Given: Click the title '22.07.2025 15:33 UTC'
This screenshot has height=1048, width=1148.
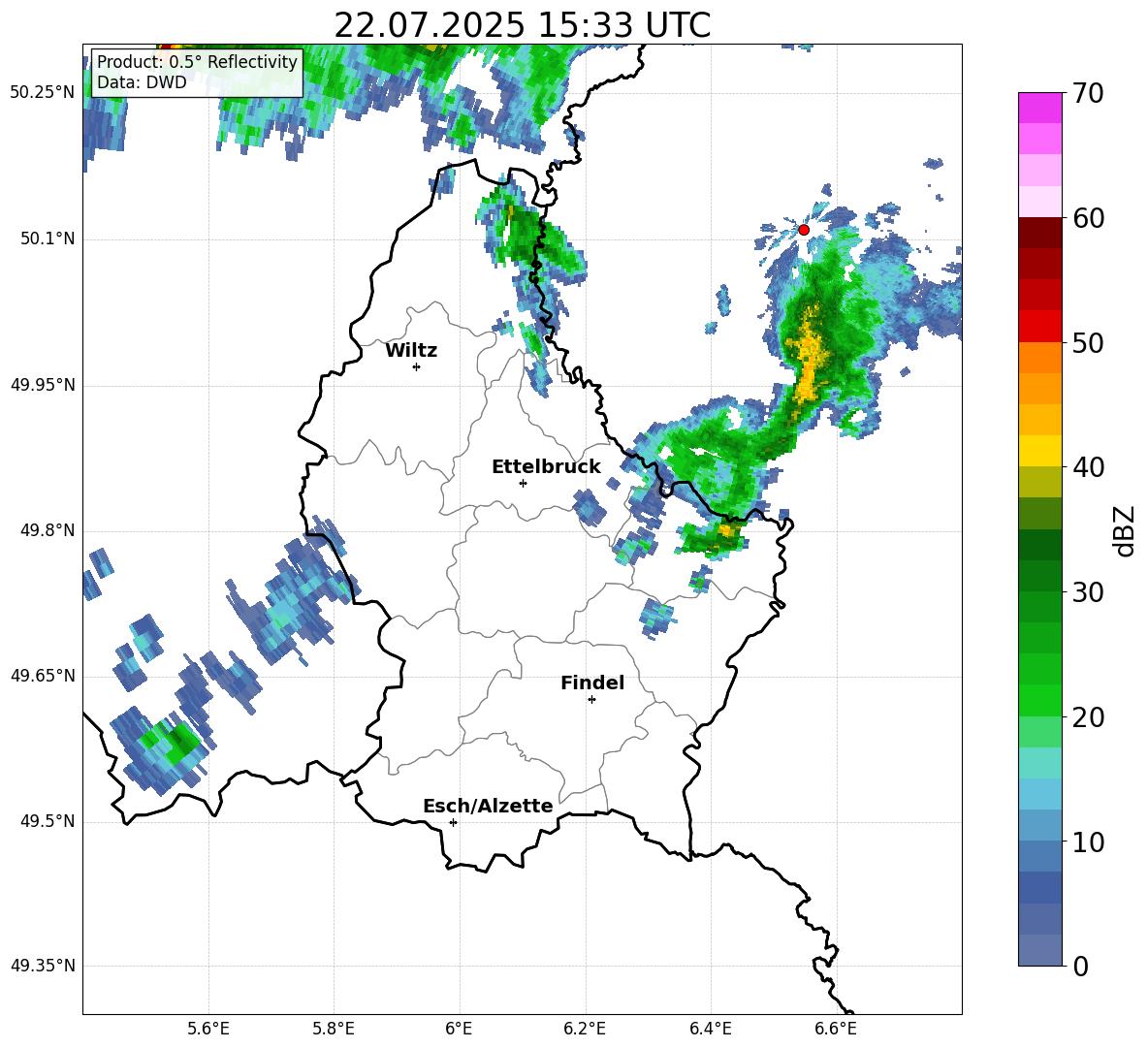Looking at the screenshot, I should (x=522, y=25).
